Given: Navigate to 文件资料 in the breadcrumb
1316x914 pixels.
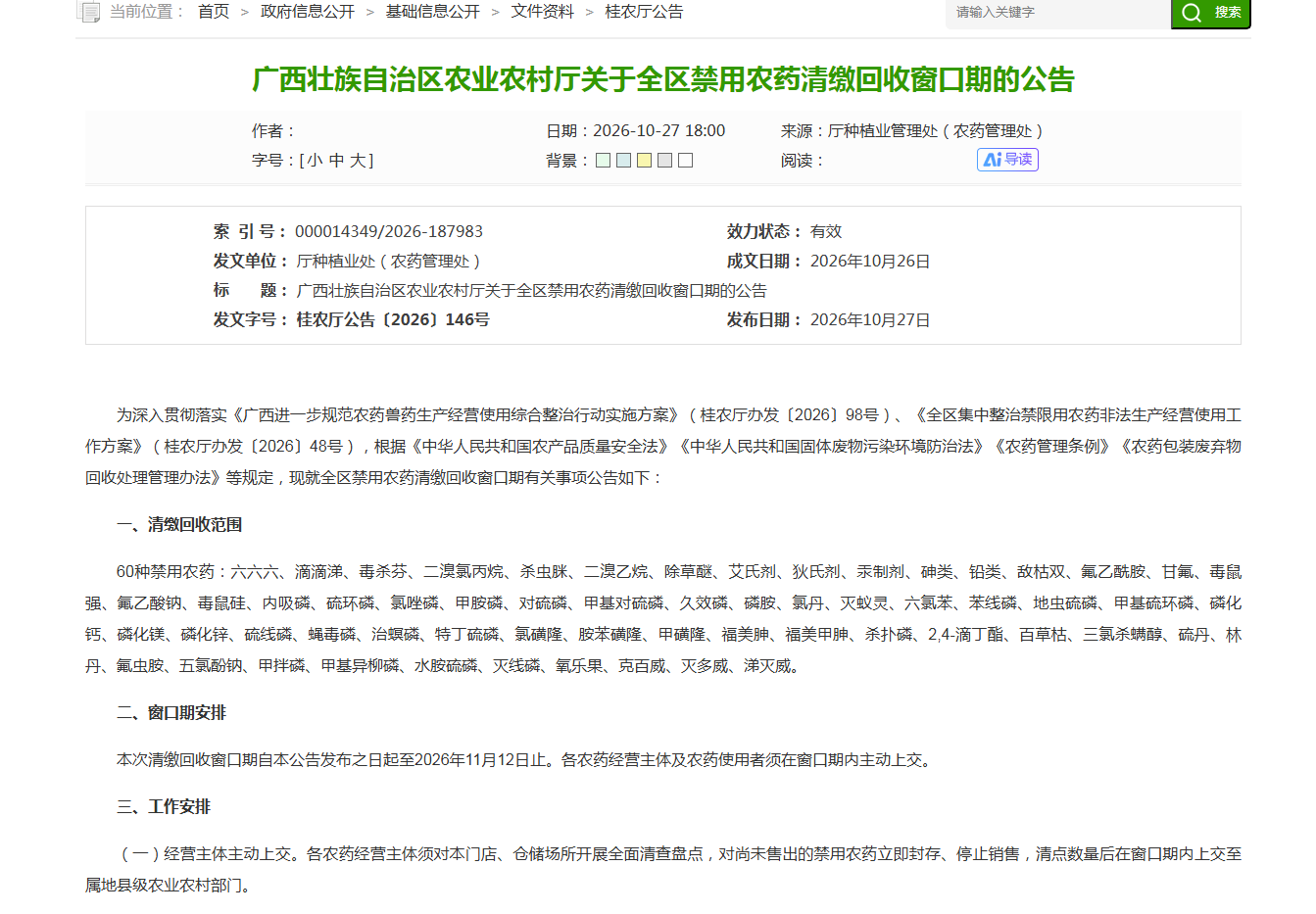Looking at the screenshot, I should [543, 12].
